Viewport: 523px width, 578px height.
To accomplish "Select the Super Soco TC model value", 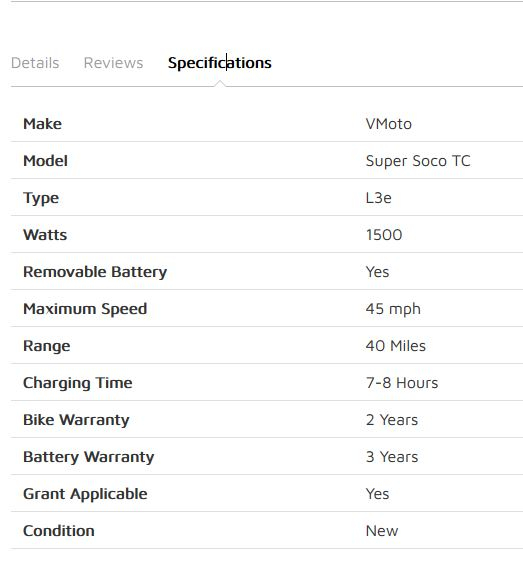I will pyautogui.click(x=418, y=161).
